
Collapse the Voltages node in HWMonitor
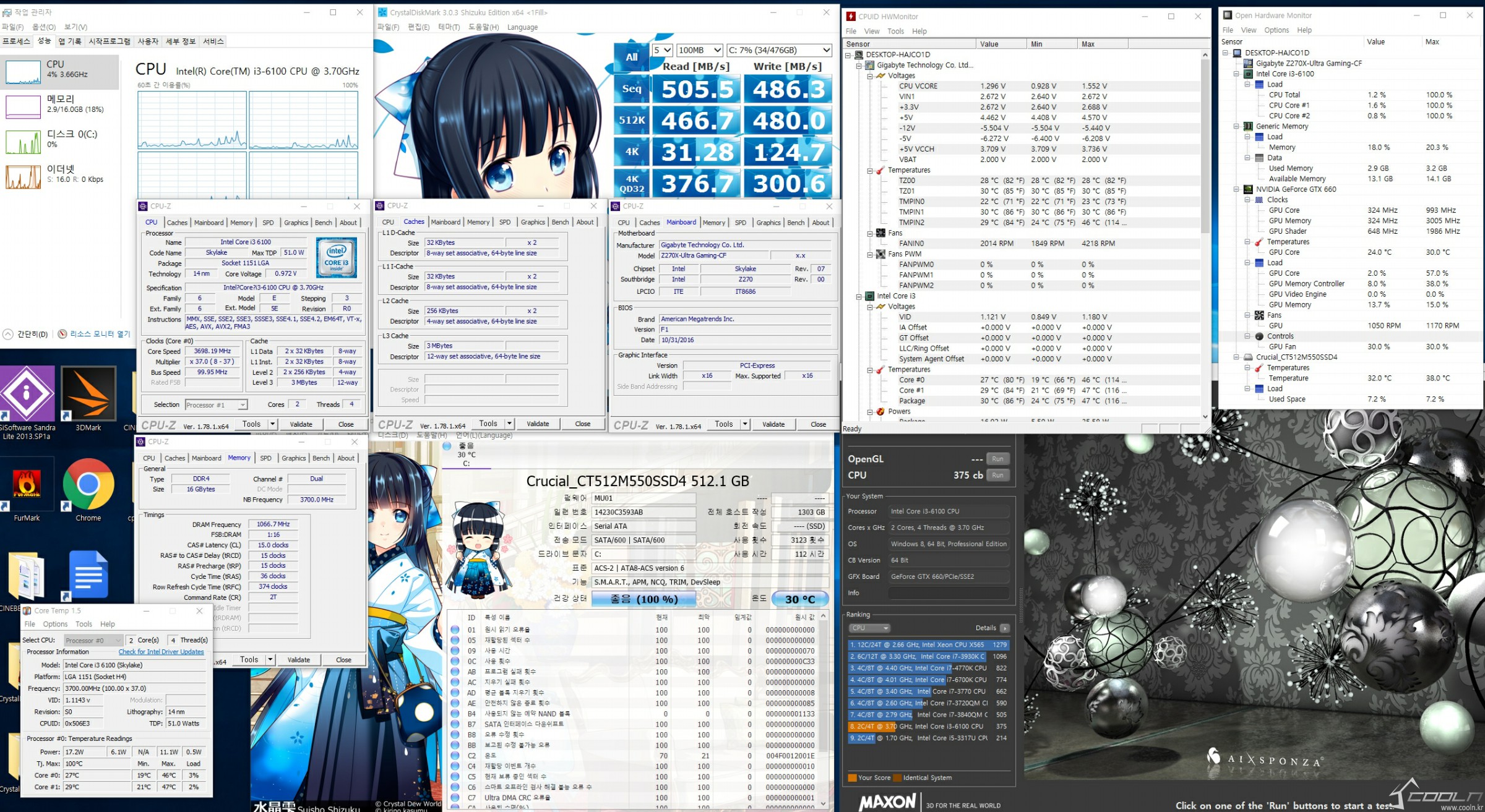coord(870,76)
